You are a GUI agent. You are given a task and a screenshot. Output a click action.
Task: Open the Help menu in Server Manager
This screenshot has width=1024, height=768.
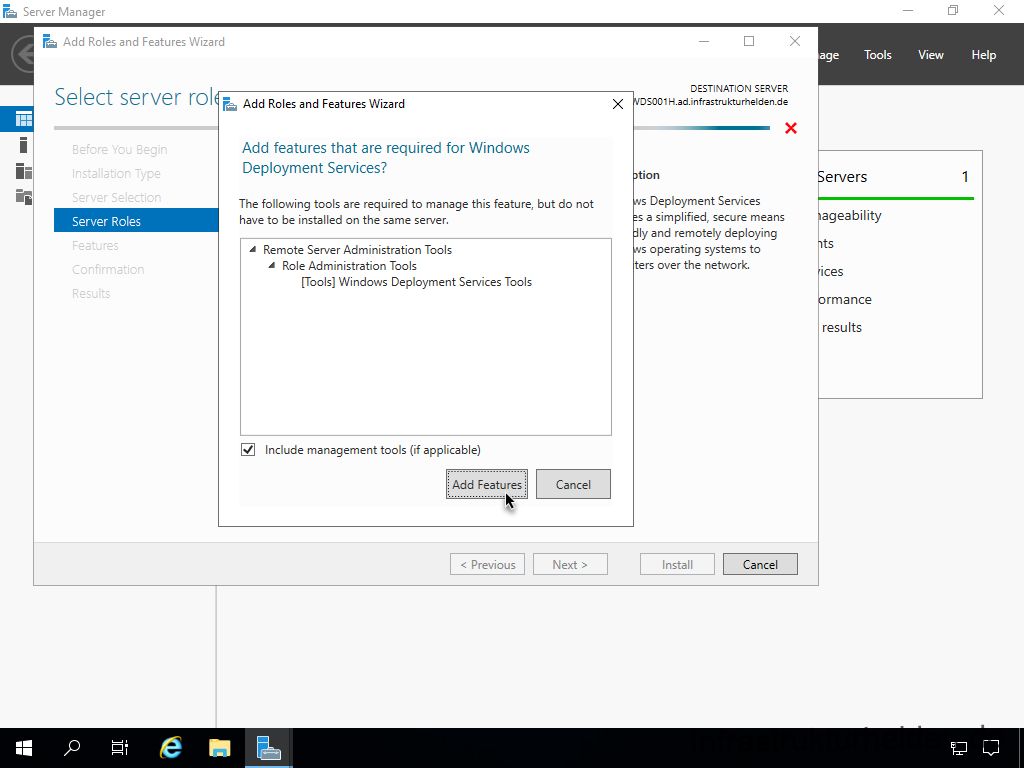pyautogui.click(x=984, y=55)
